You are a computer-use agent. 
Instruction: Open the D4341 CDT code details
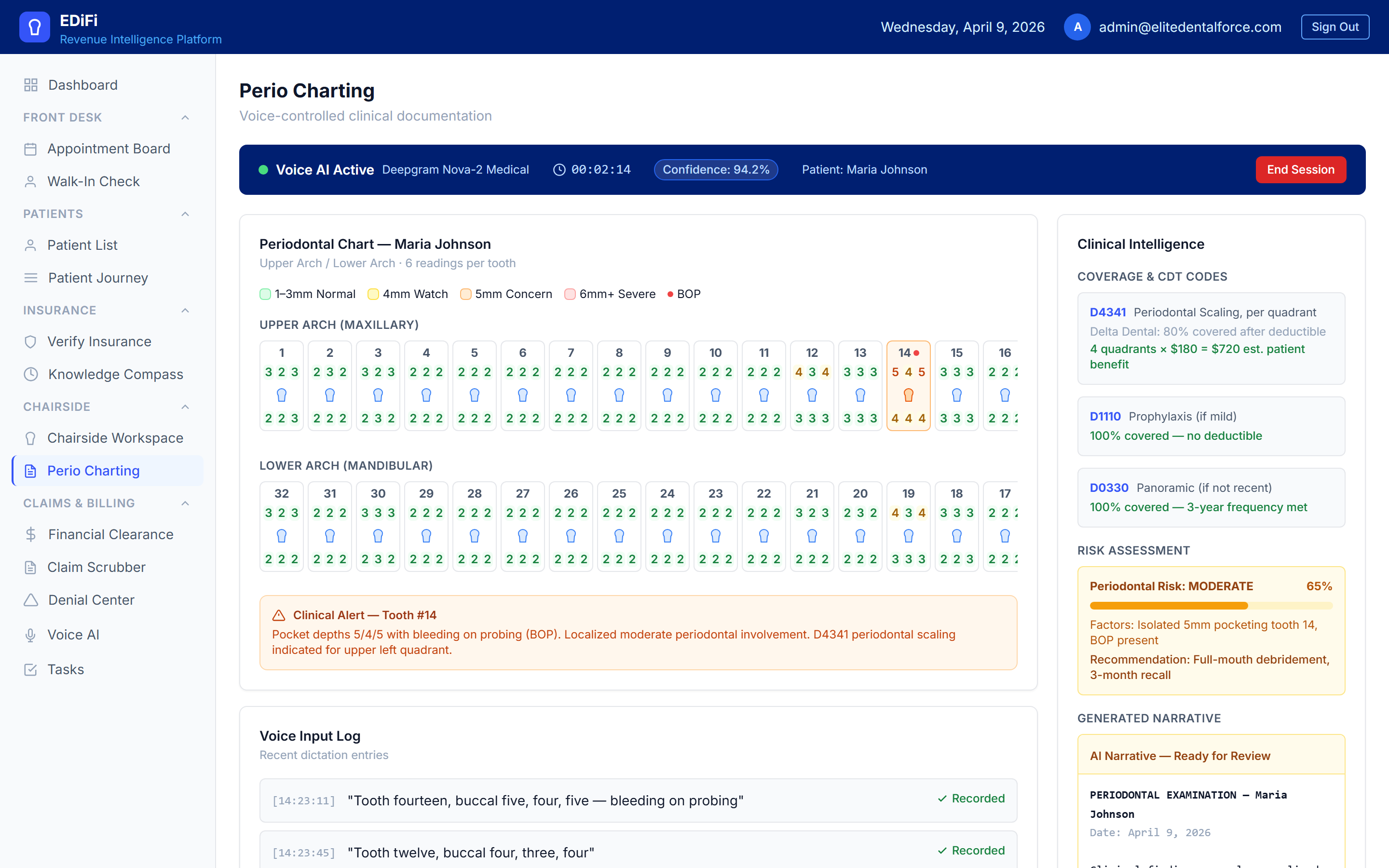point(1108,312)
